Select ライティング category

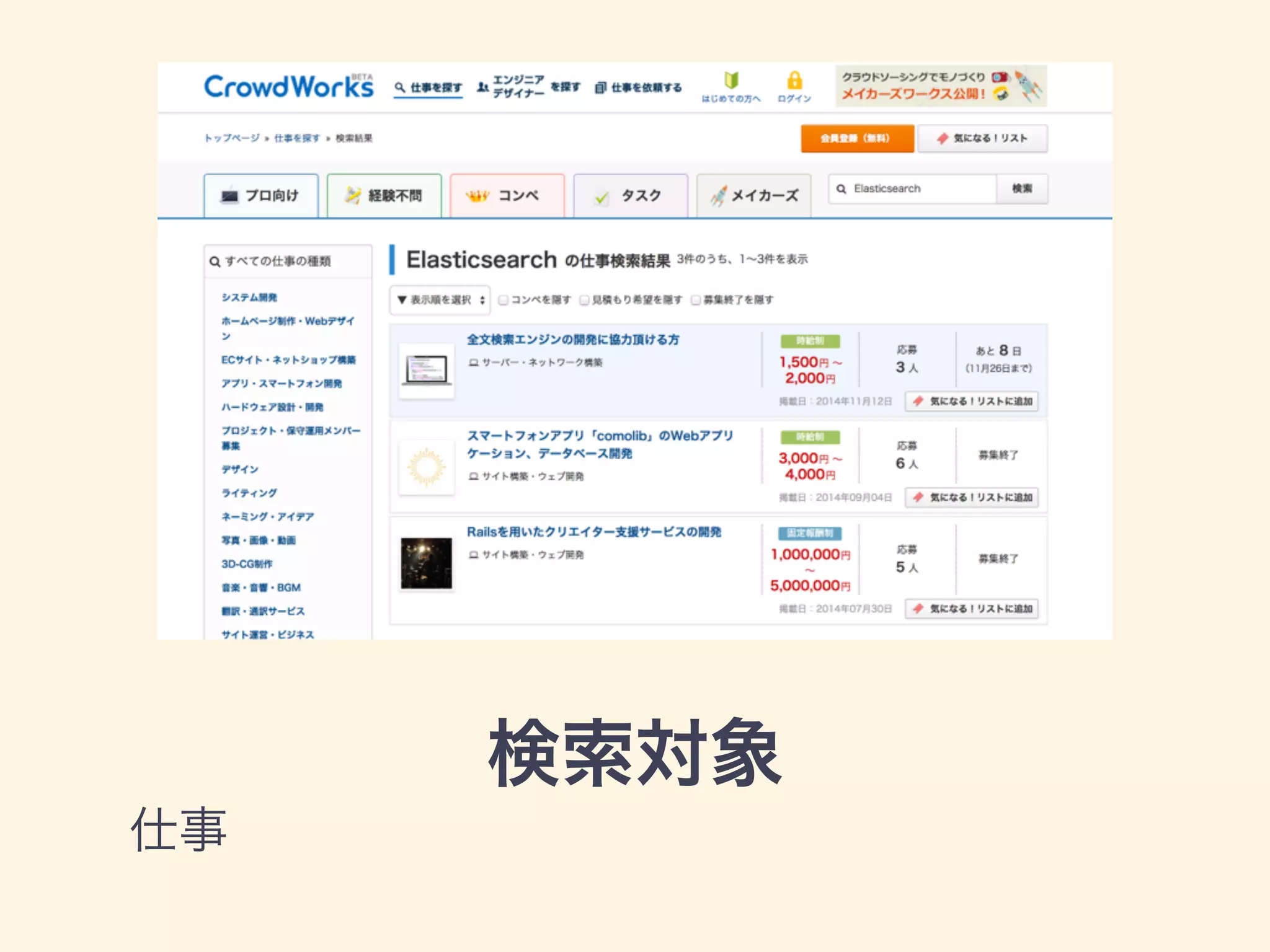[249, 493]
